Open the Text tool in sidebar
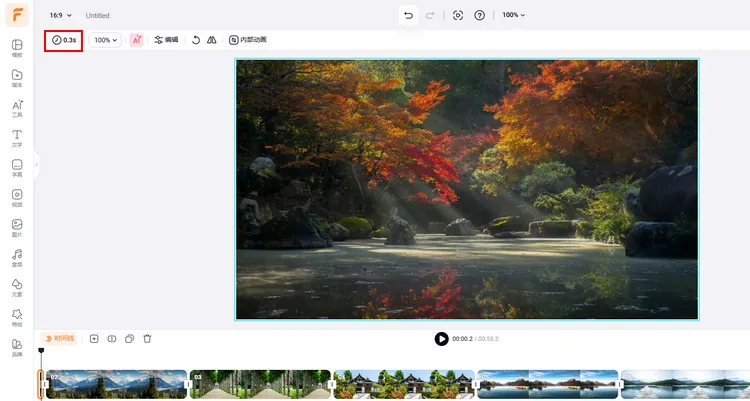Viewport: 750px width, 401px height. click(17, 138)
